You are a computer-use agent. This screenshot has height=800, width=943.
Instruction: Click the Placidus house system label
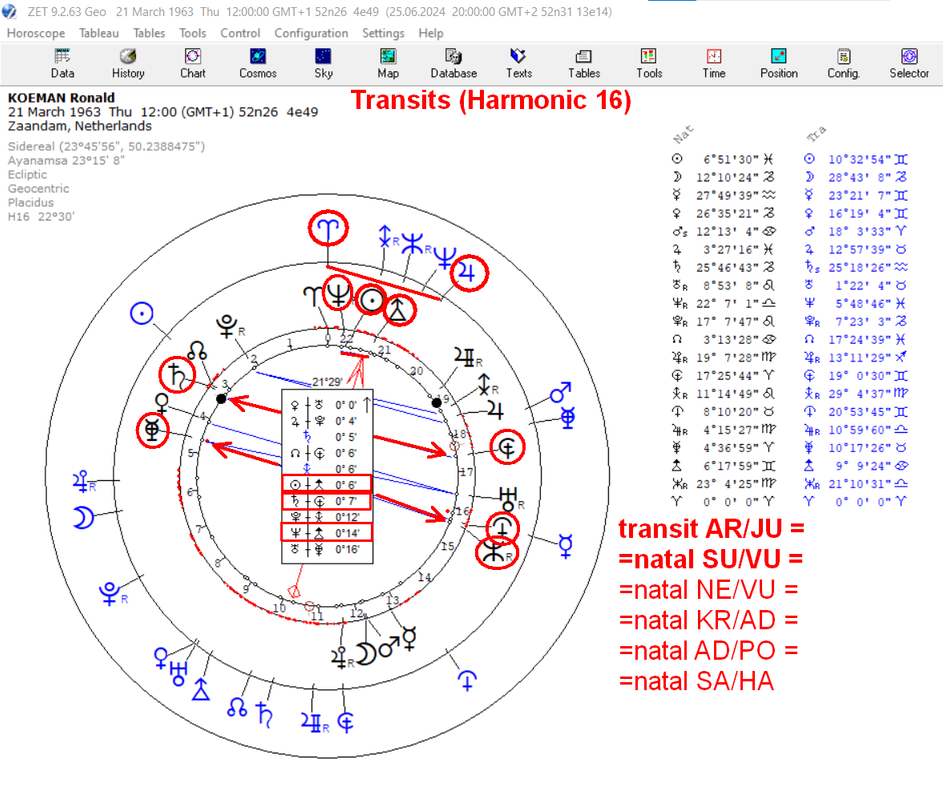coord(31,203)
